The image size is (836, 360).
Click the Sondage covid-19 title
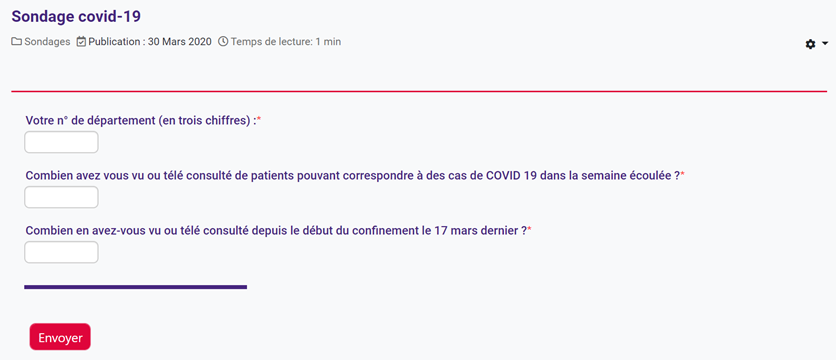tap(76, 17)
